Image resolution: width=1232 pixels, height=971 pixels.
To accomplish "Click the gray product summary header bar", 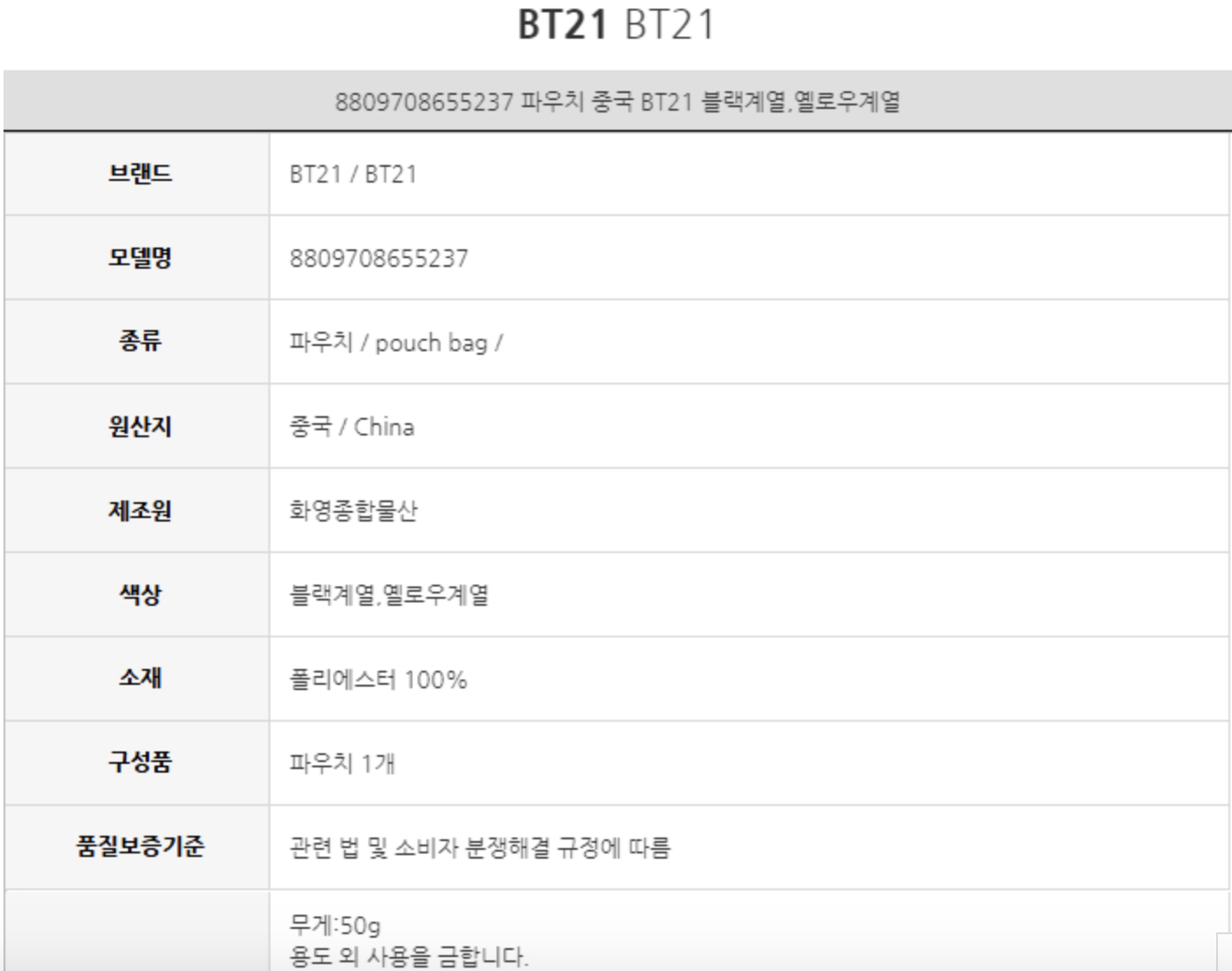I will [616, 102].
